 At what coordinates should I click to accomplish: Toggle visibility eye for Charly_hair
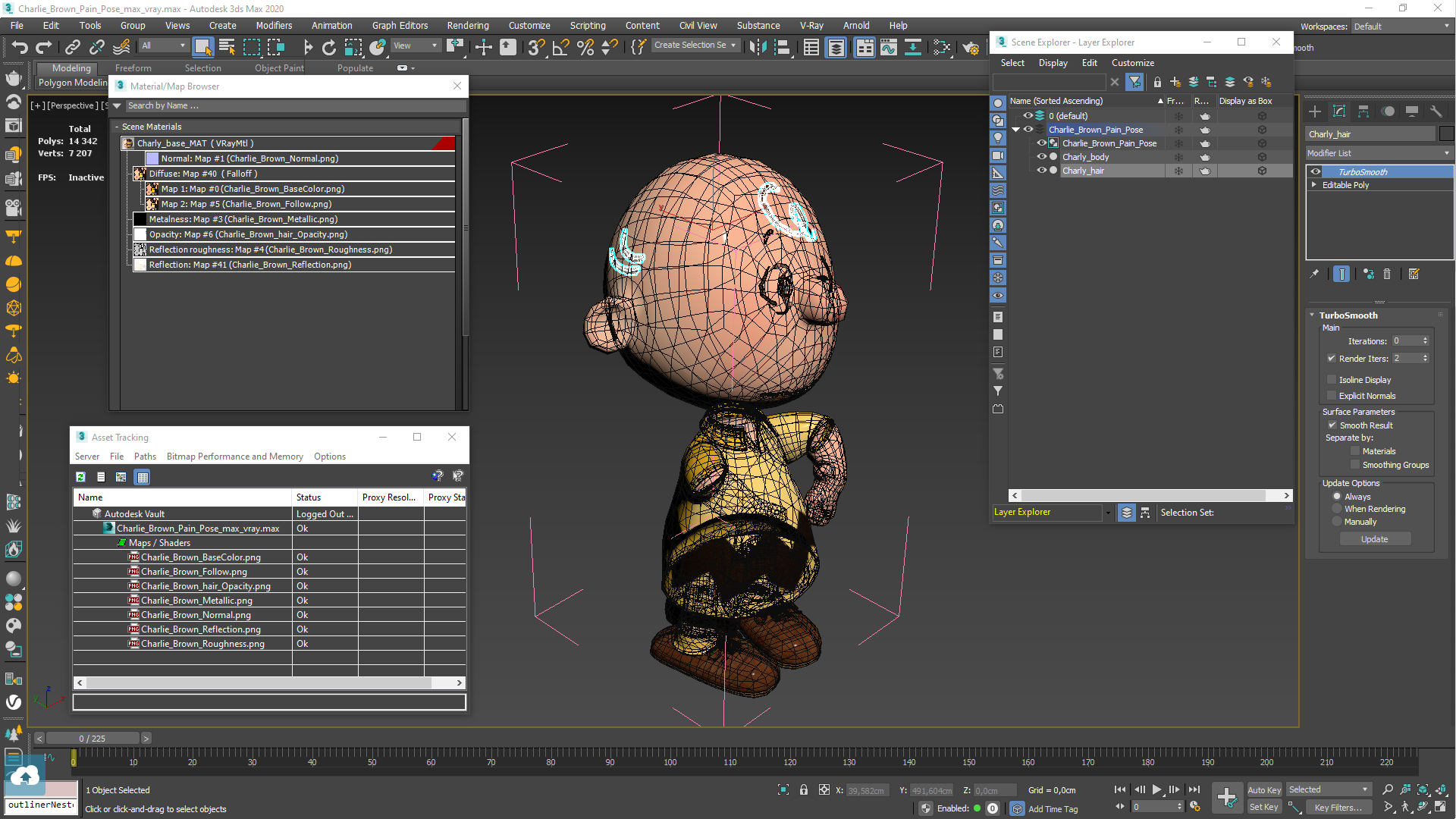[x=1041, y=171]
